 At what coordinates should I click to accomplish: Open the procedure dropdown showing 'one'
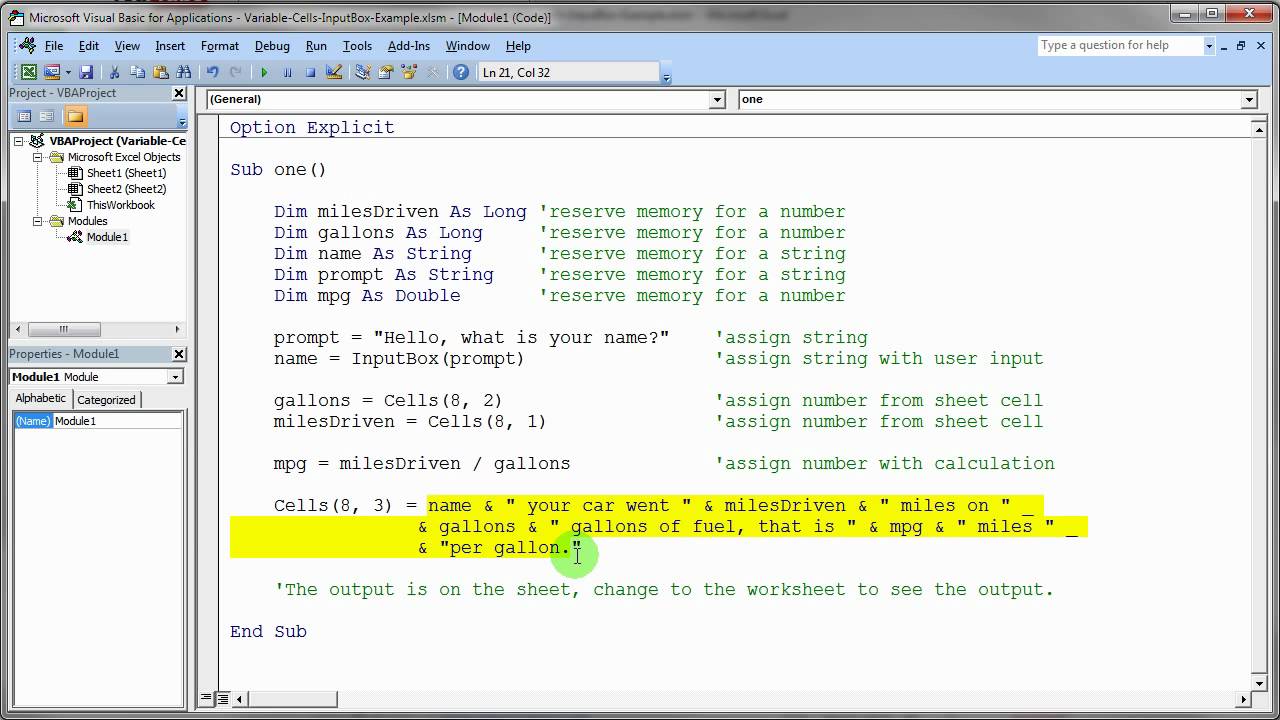point(1248,100)
